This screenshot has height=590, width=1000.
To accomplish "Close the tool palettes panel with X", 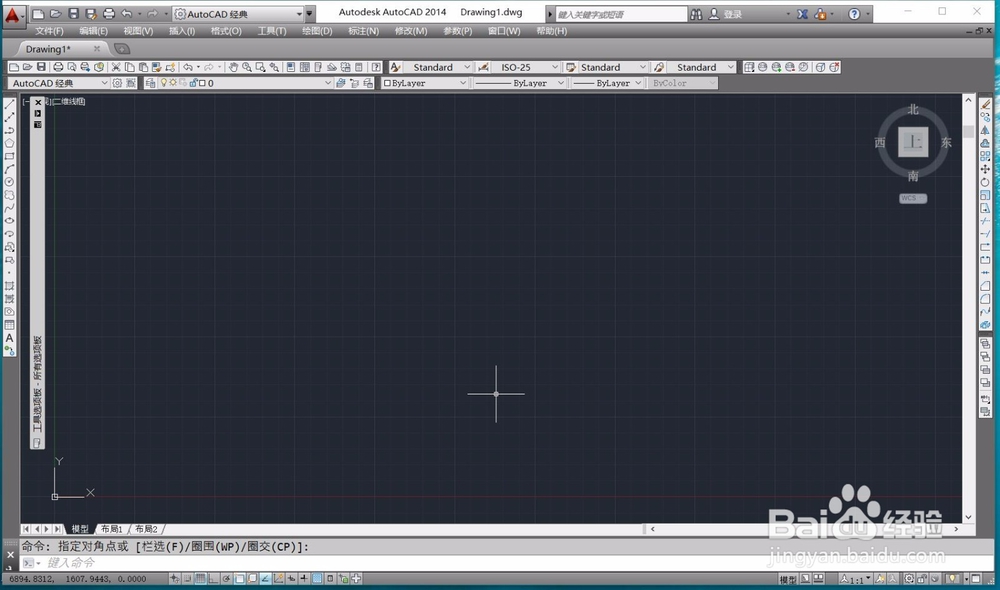I will [x=38, y=102].
